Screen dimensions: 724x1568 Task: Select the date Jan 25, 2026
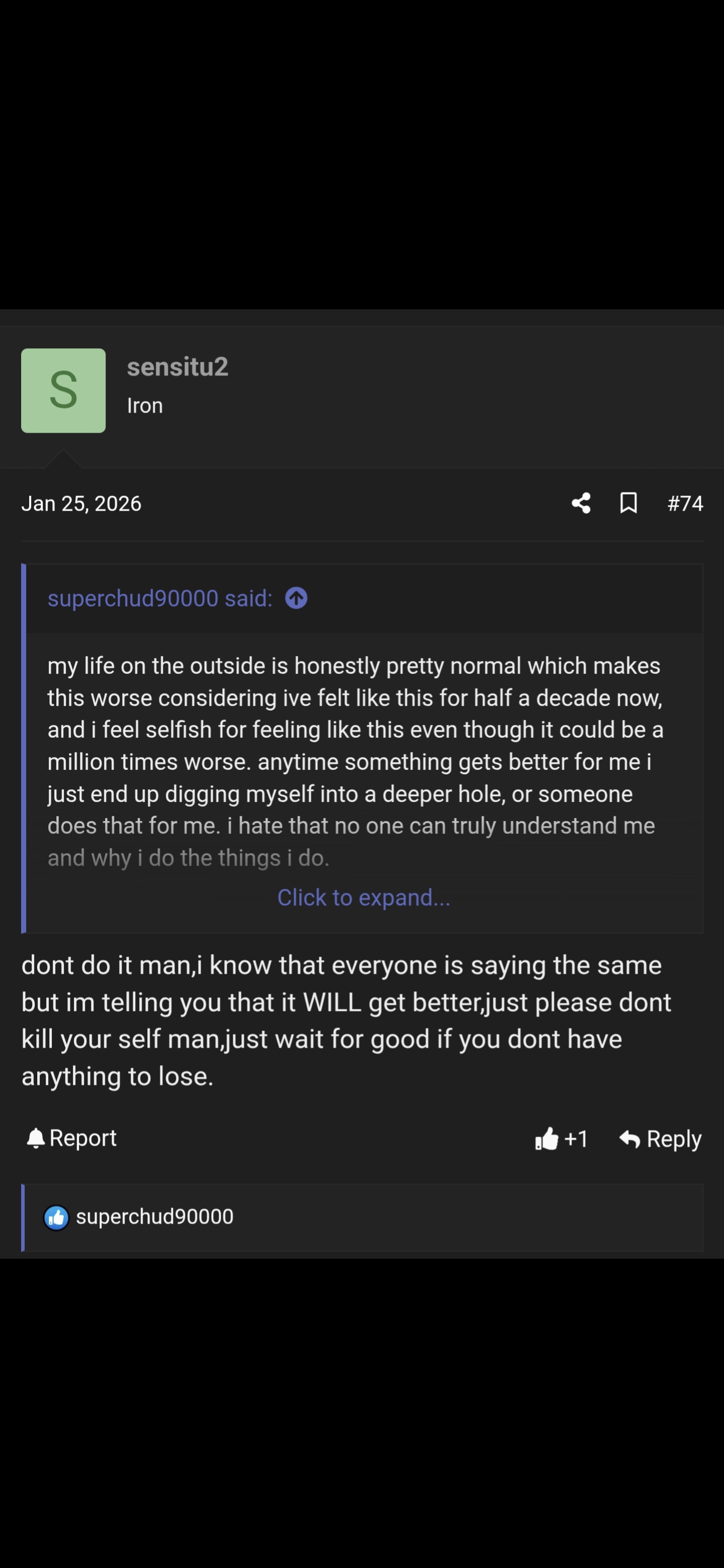click(x=81, y=504)
